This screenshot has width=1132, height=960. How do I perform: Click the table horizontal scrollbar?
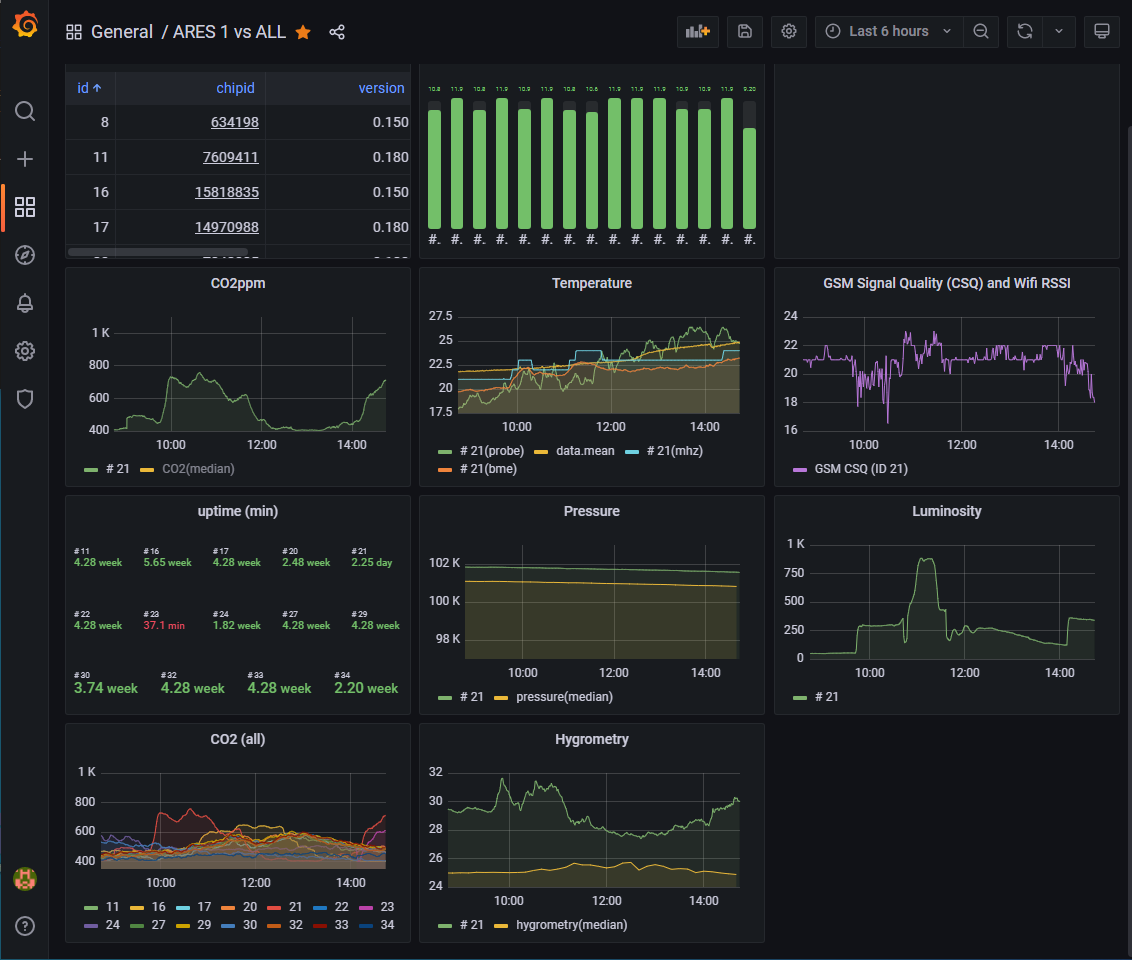[x=157, y=252]
